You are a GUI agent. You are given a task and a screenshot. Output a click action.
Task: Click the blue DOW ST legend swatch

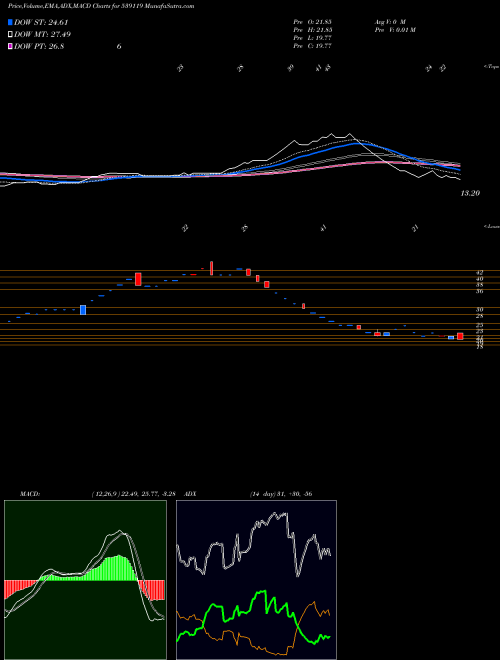[x=10, y=23]
